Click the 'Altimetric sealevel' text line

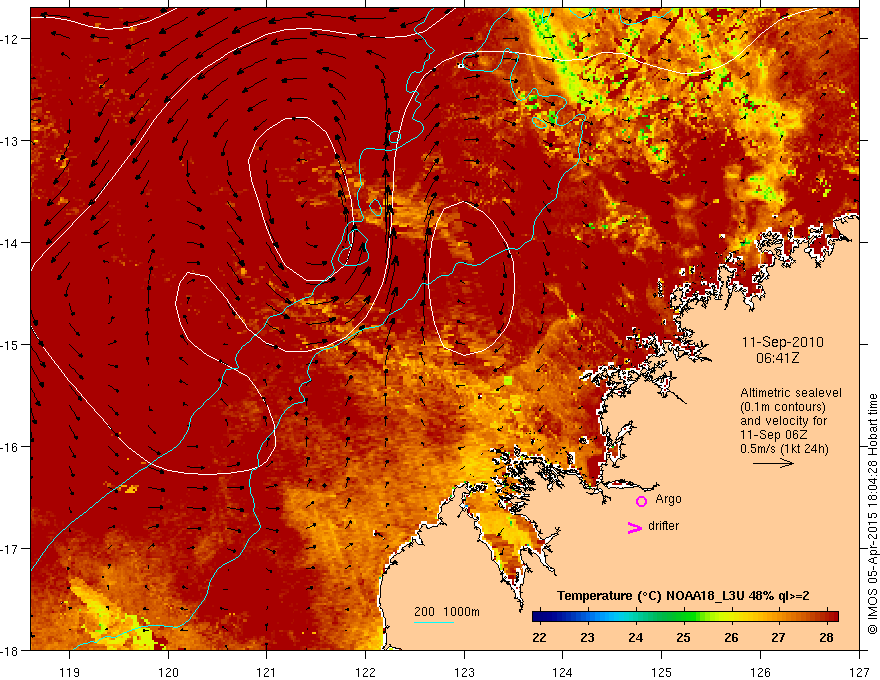[x=791, y=393]
